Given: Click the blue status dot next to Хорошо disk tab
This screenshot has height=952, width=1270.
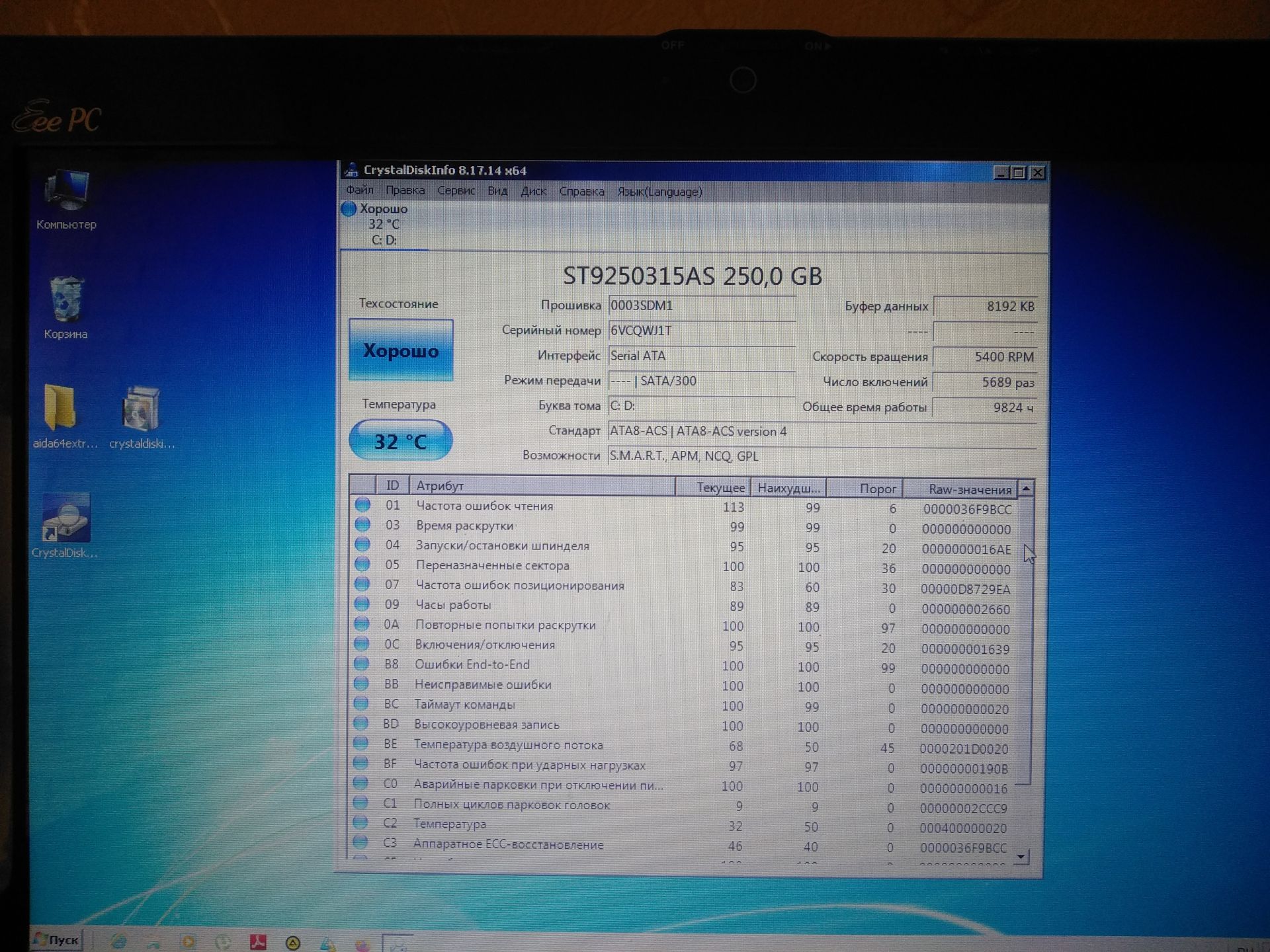Looking at the screenshot, I should pos(349,209).
